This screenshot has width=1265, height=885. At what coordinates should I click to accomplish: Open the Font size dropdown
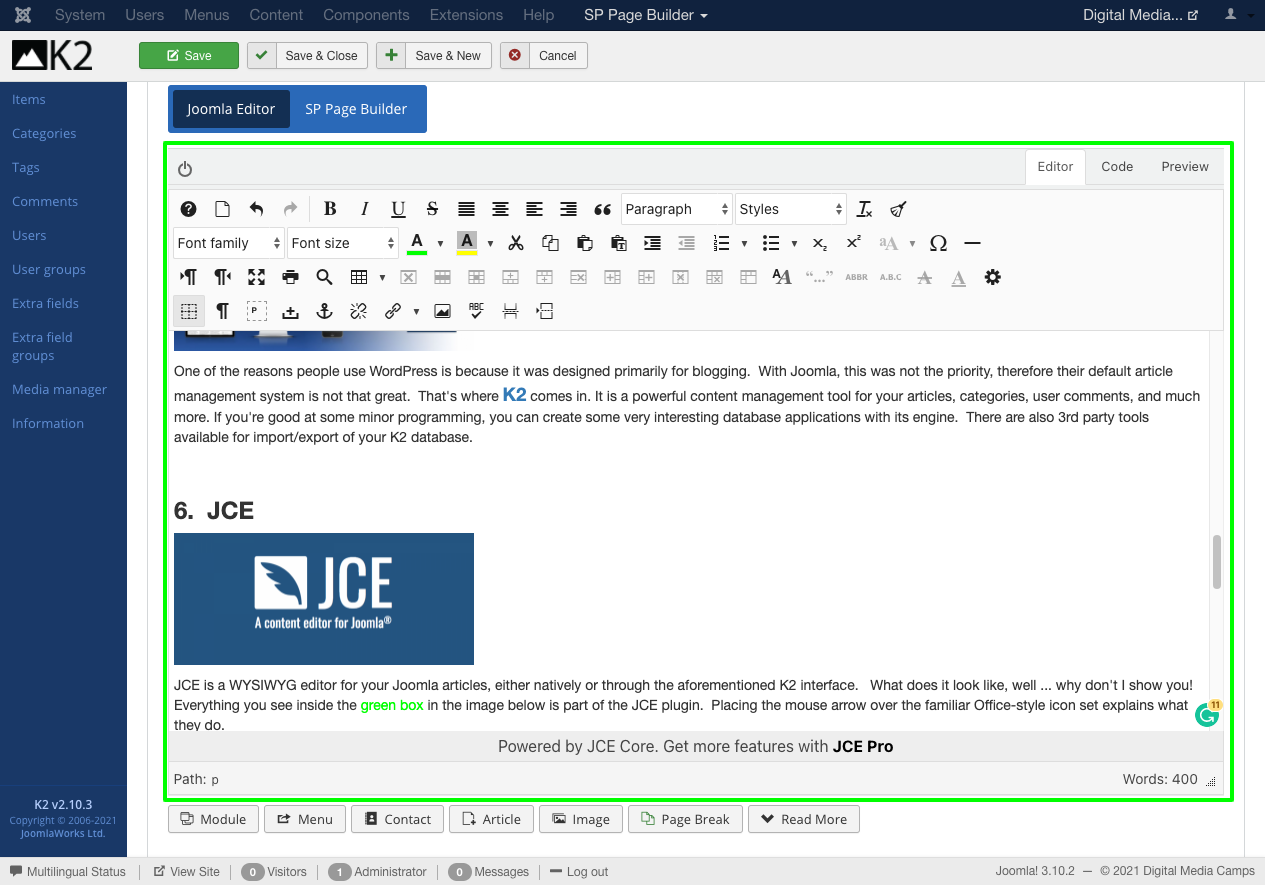pos(343,243)
